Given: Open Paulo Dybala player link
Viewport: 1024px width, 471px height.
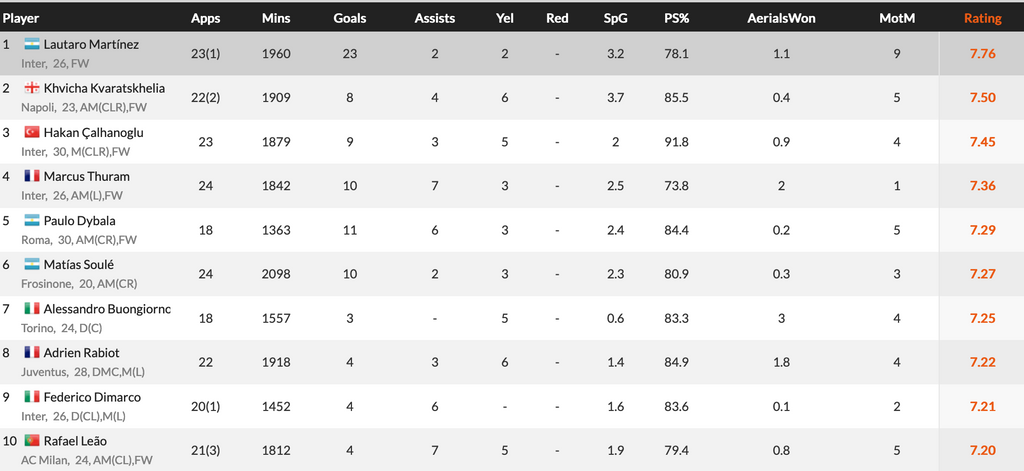Looking at the screenshot, I should [x=80, y=221].
